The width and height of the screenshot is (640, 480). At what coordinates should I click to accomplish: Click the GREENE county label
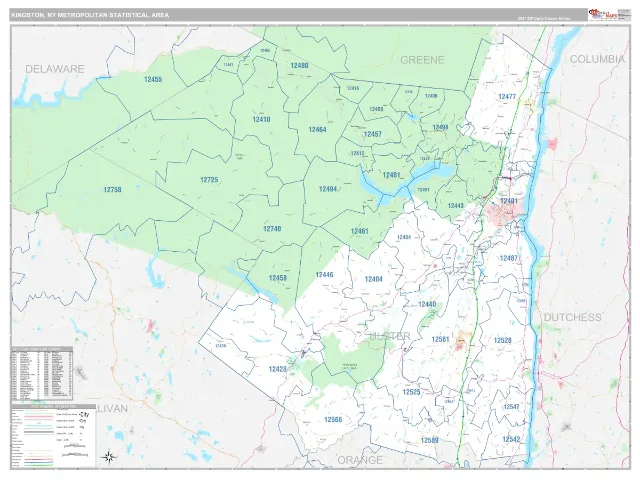[422, 60]
